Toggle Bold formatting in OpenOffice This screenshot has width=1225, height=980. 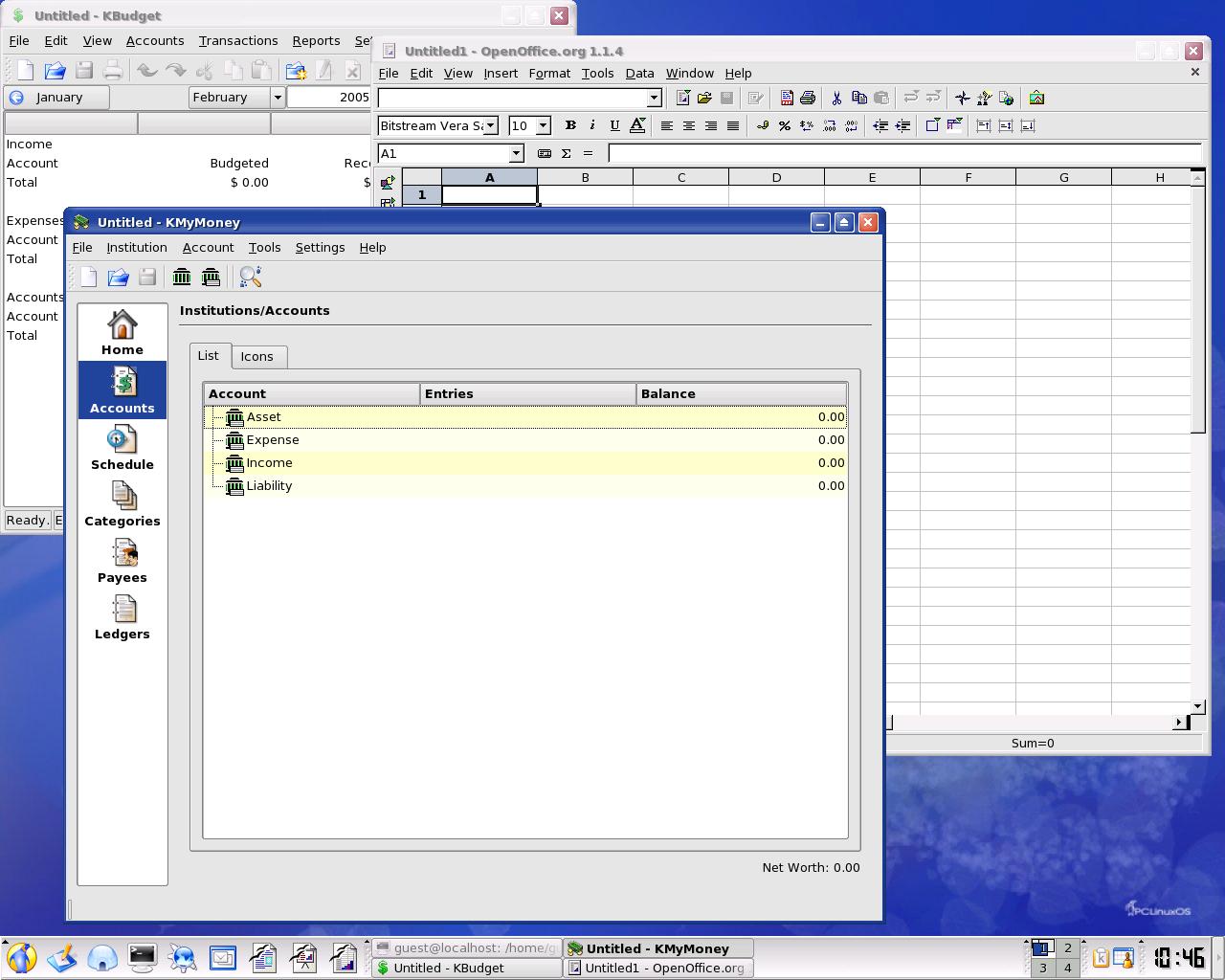pyautogui.click(x=570, y=125)
